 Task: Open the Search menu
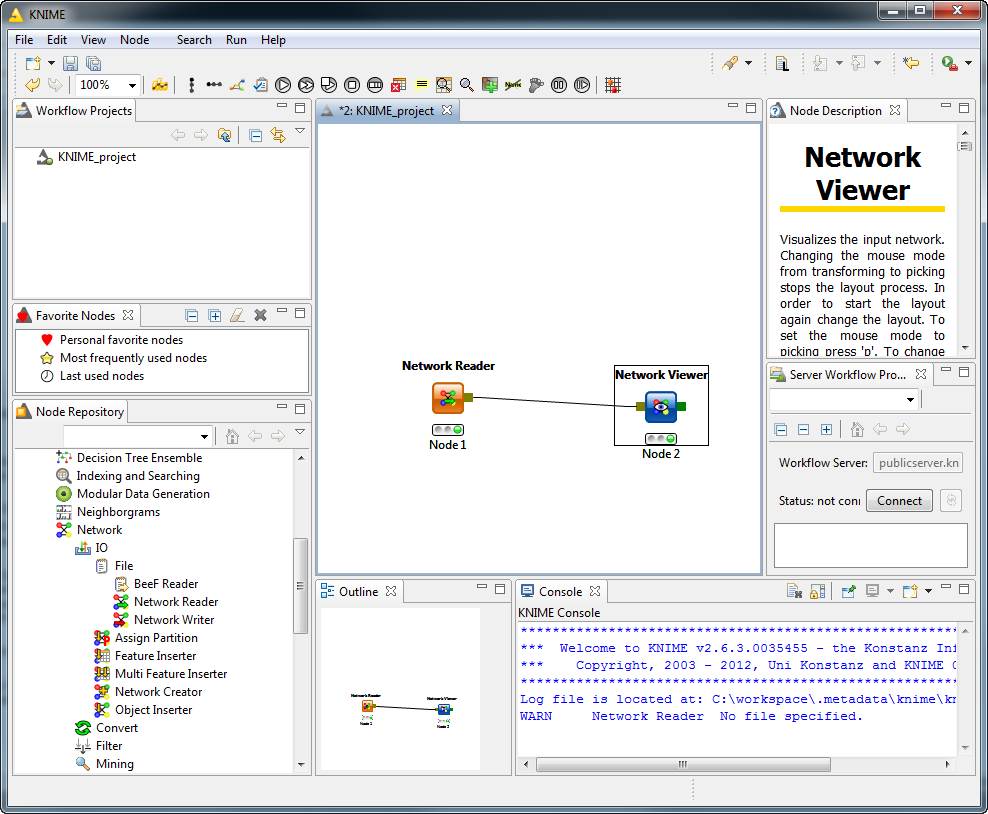[x=194, y=40]
